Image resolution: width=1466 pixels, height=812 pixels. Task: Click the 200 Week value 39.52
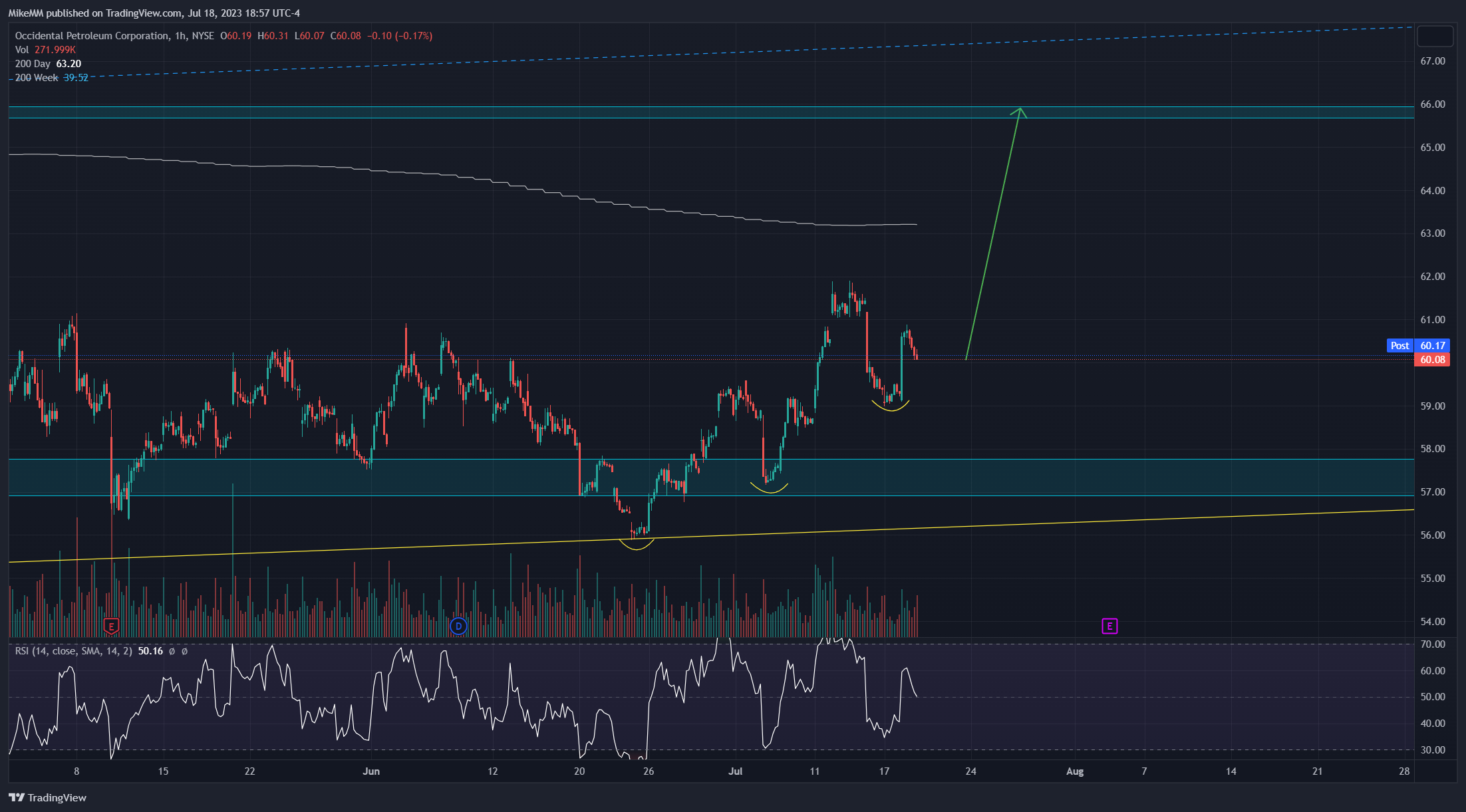click(x=76, y=78)
